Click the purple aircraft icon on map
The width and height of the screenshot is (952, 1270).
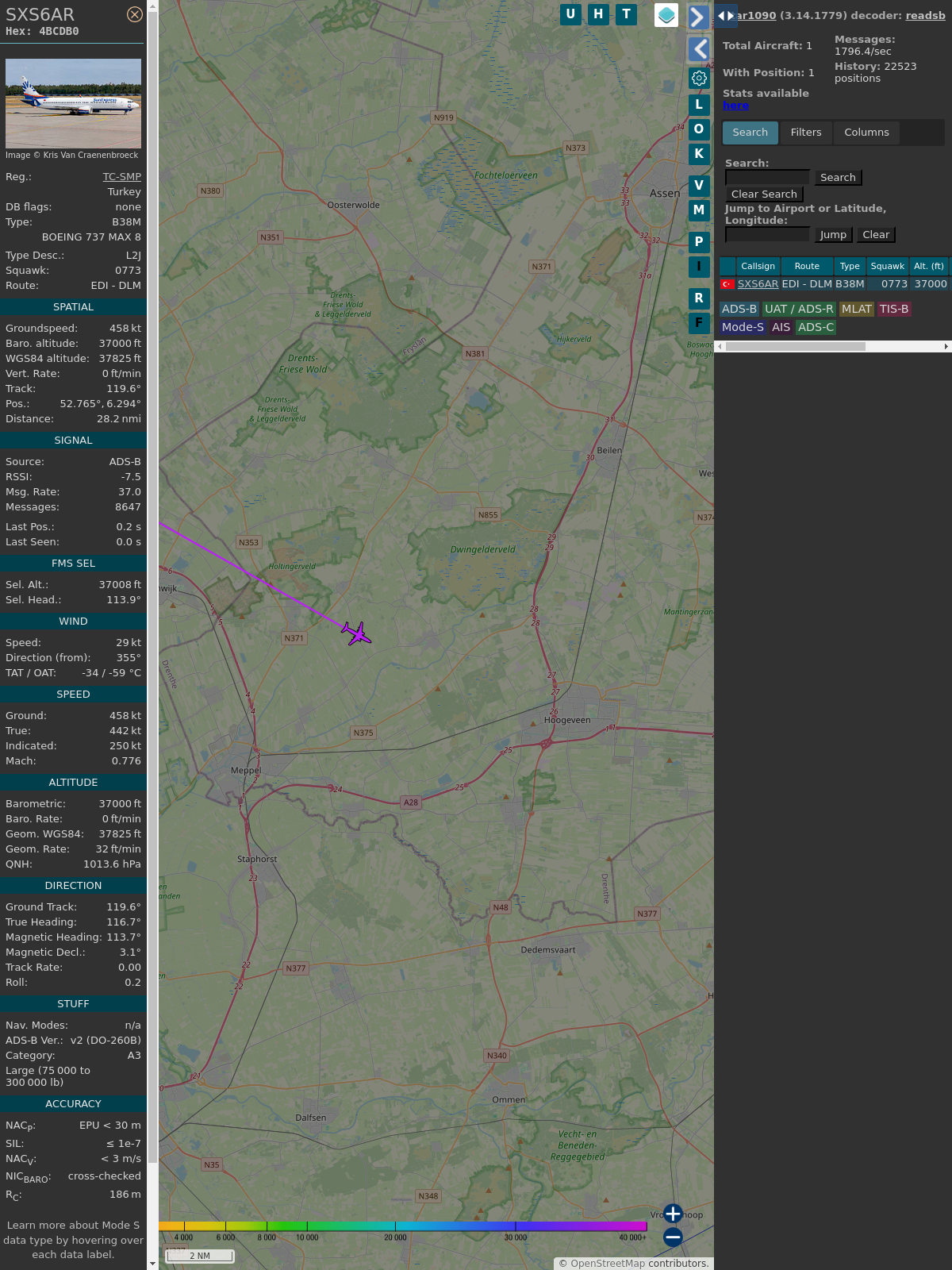(357, 633)
